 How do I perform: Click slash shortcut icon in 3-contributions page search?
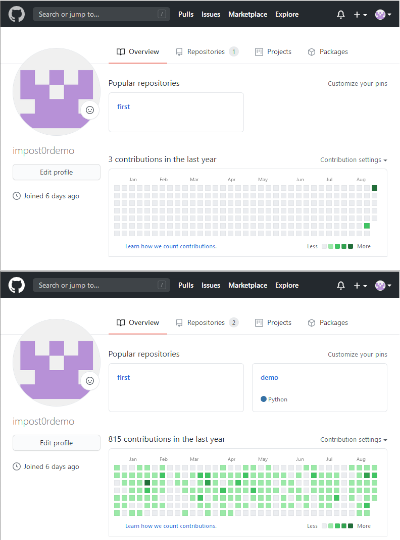162,14
